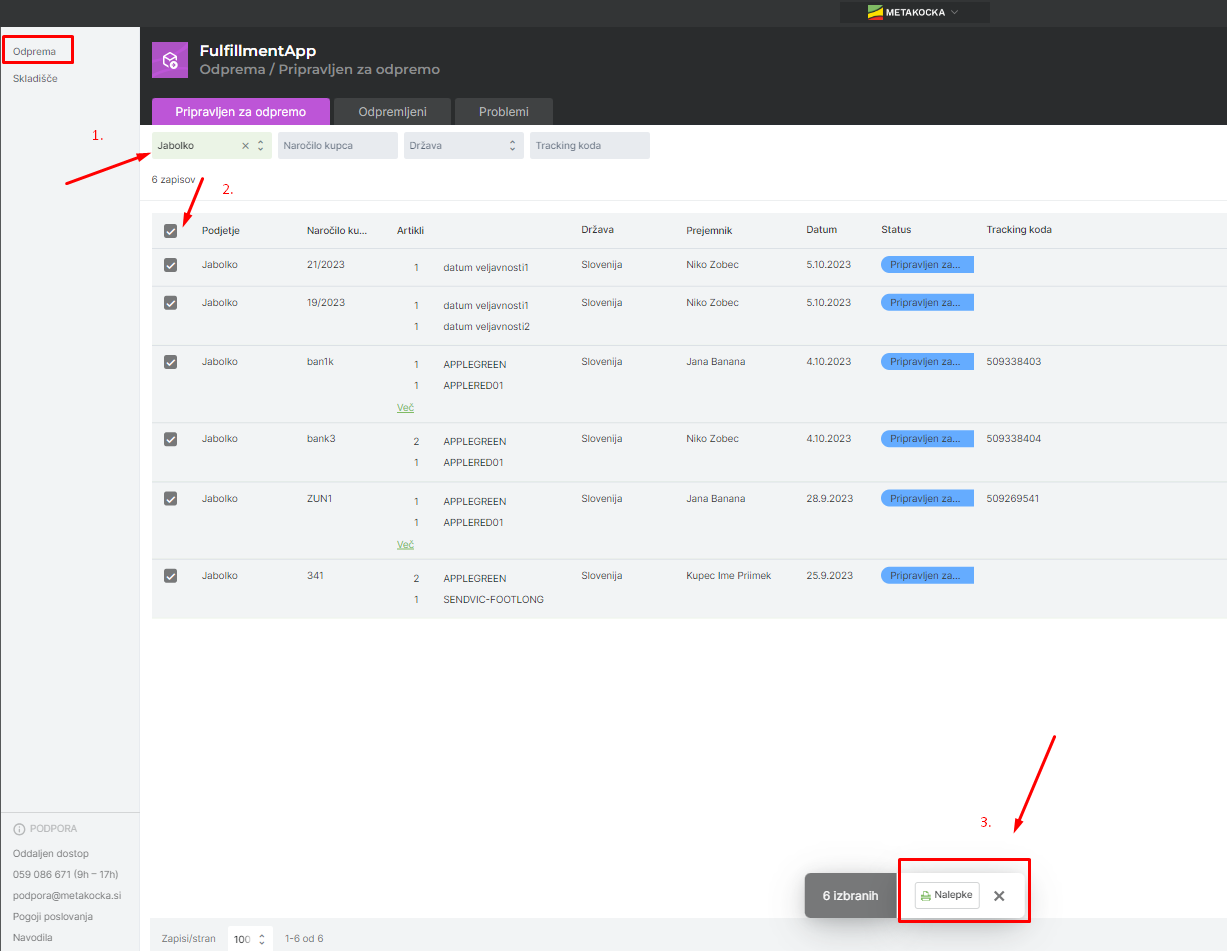Click the printer icon on Nalepke button
Viewport: 1227px width, 951px height.
tap(926, 896)
